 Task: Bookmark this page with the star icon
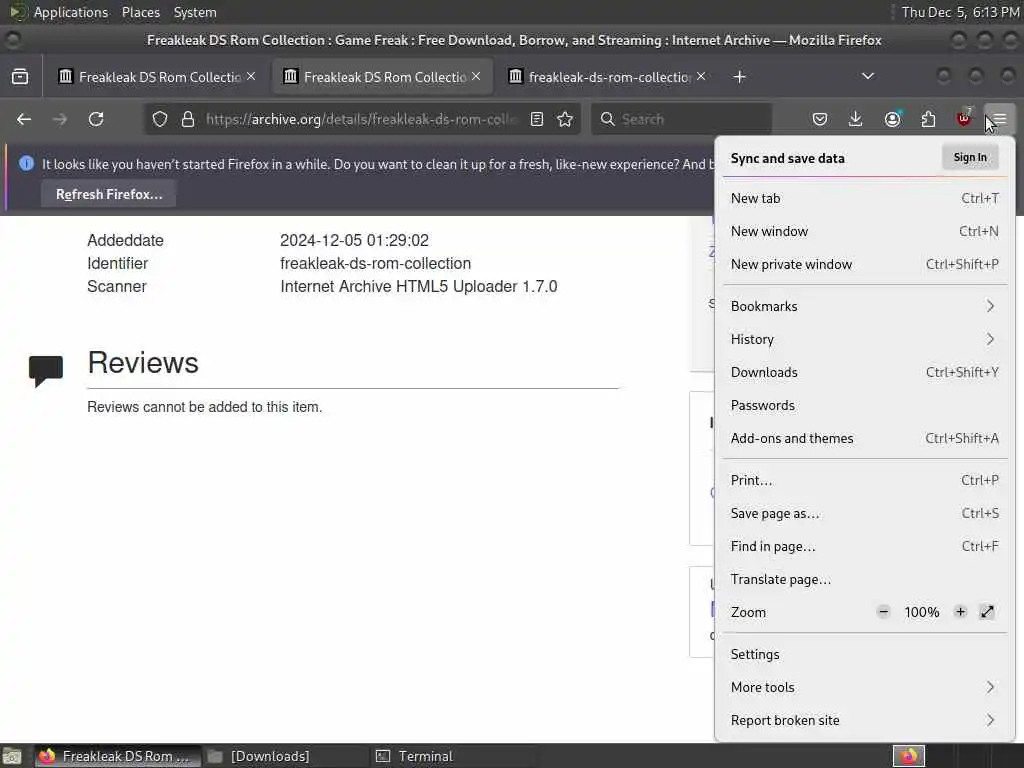[565, 120]
